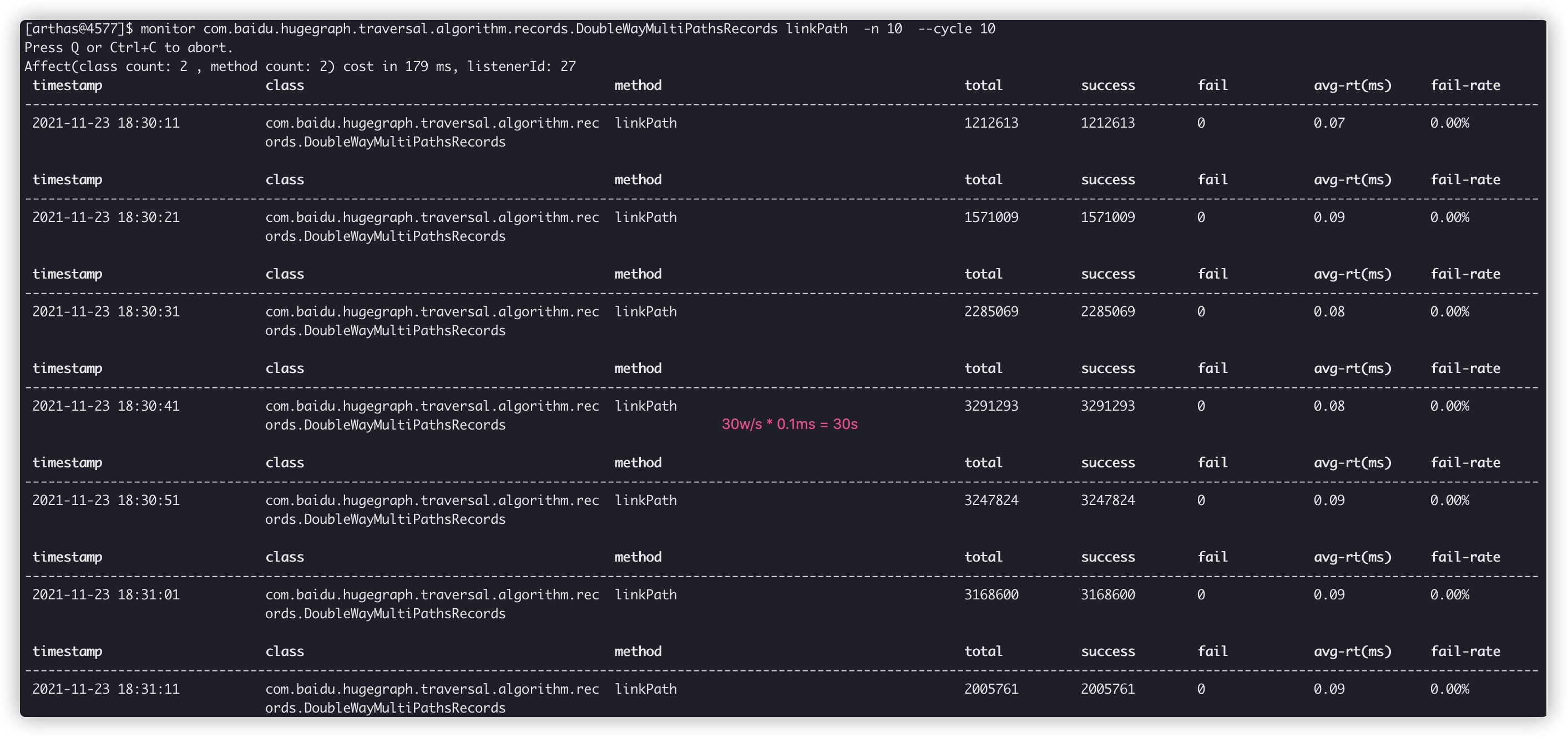The image size is (1568, 737).
Task: Click the timestamp 2021-11-23 18:31:01
Action: [106, 594]
